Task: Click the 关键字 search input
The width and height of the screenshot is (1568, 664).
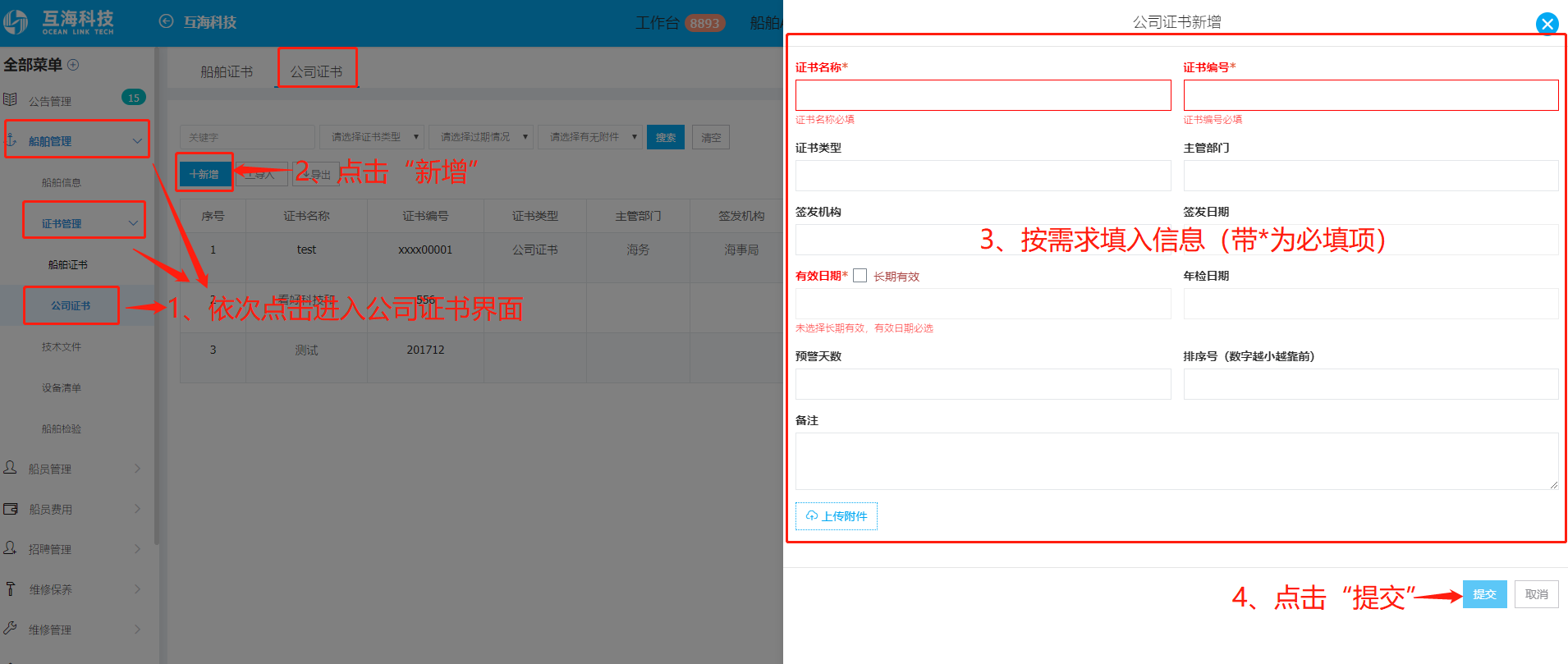Action: [x=247, y=137]
